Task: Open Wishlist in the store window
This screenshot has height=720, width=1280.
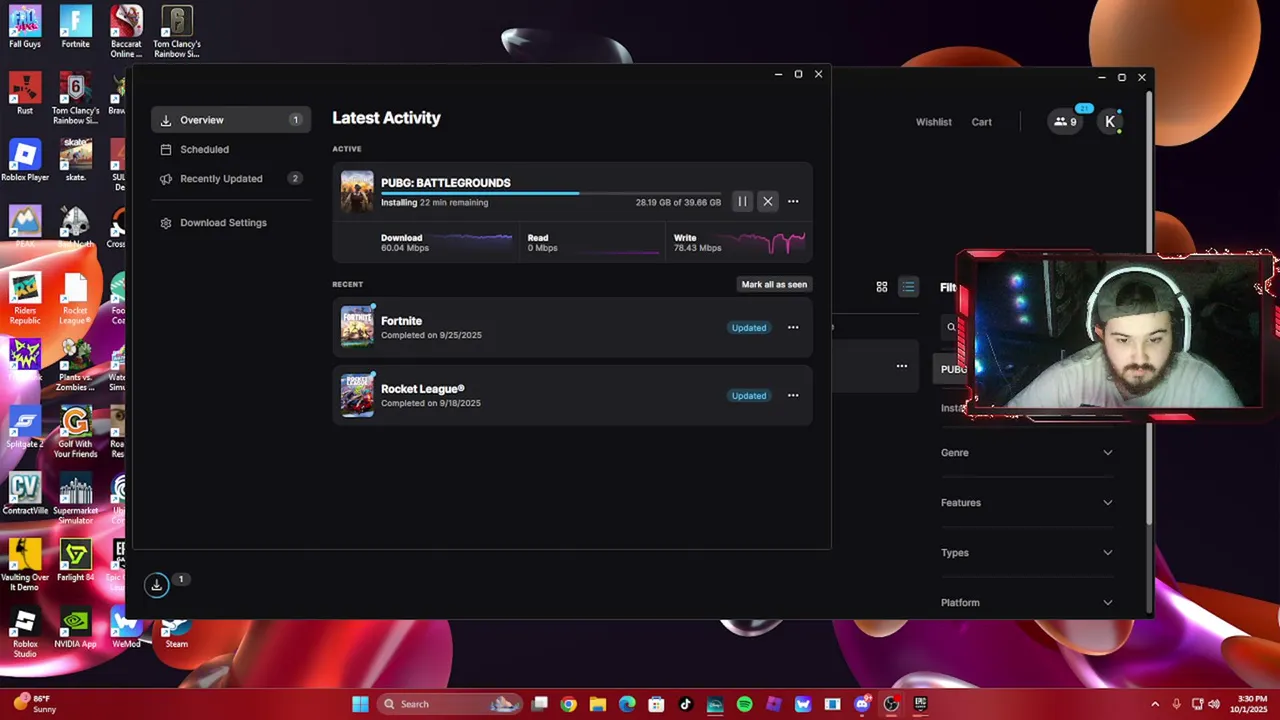Action: 934,122
